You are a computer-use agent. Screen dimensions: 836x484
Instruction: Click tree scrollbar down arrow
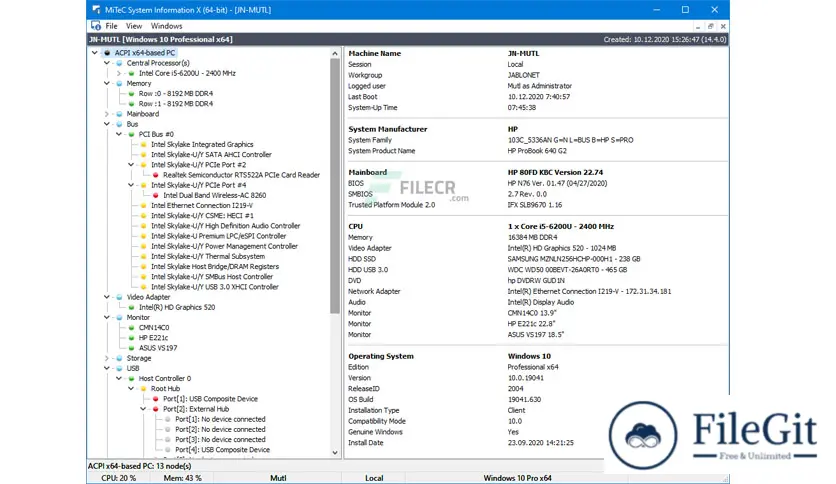pyautogui.click(x=335, y=453)
